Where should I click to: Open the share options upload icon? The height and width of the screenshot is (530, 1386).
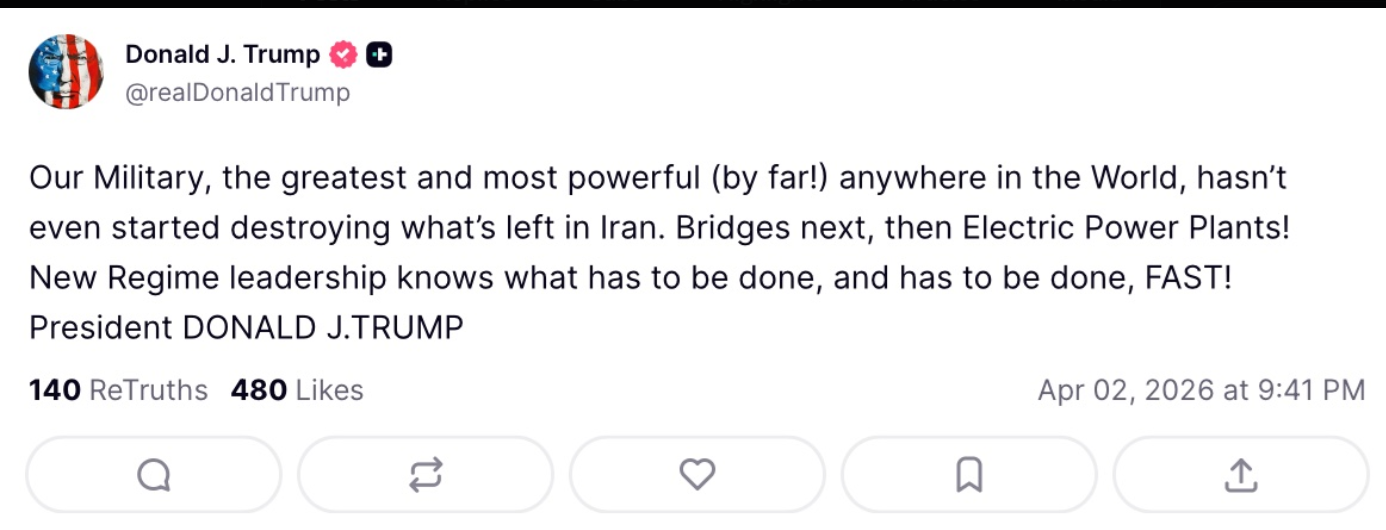pos(1240,475)
